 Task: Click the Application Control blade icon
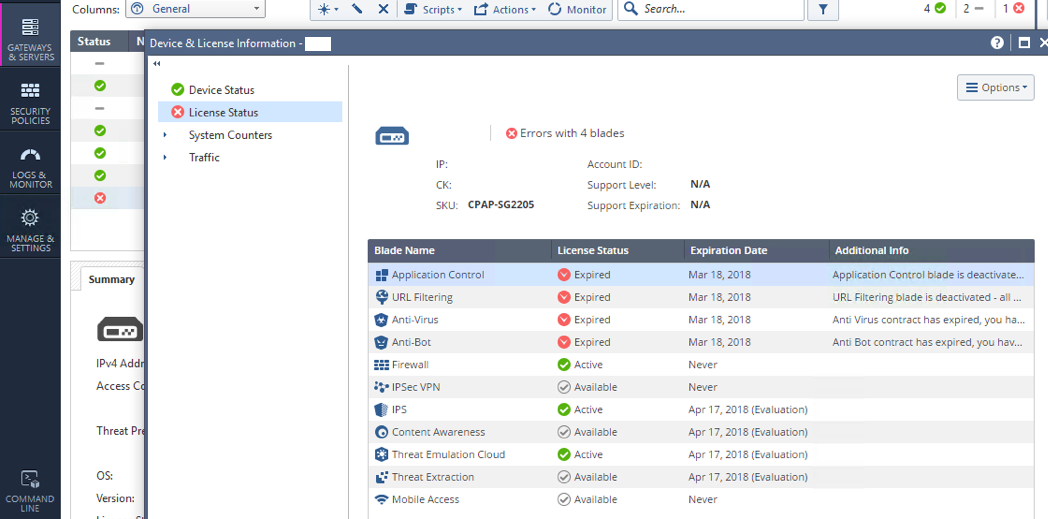point(382,275)
